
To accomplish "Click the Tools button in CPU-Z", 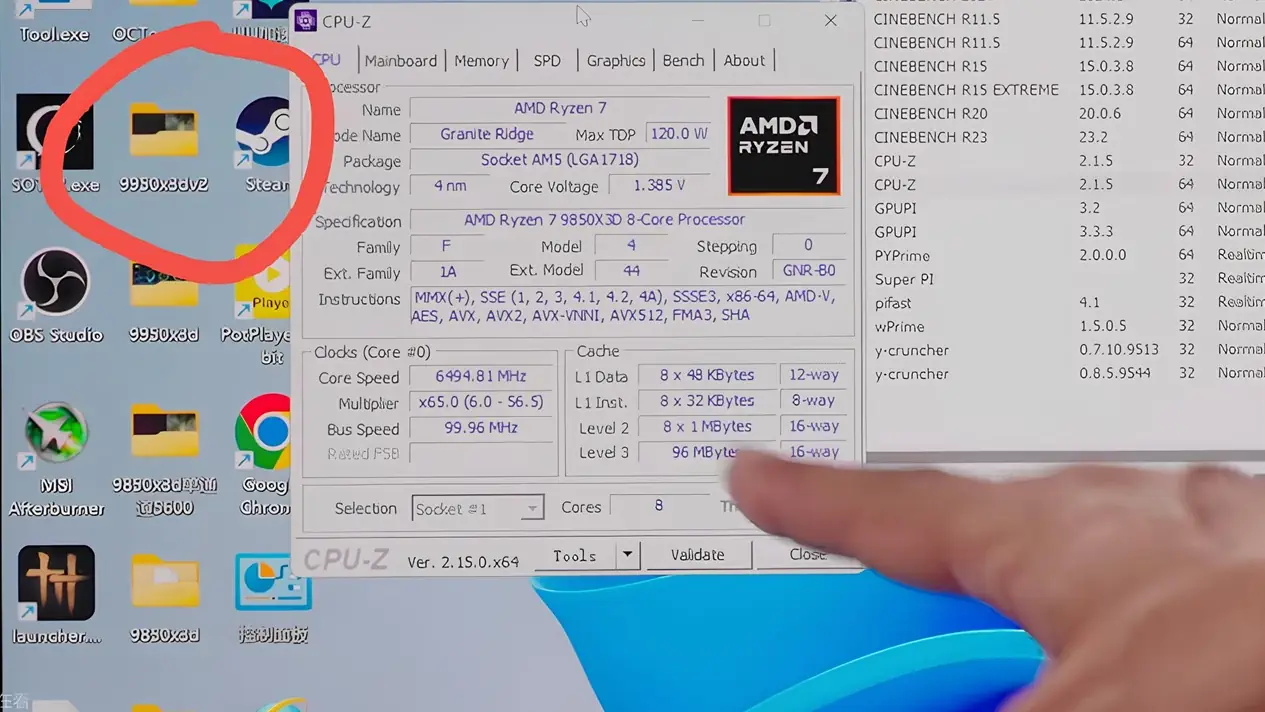I will [x=575, y=555].
